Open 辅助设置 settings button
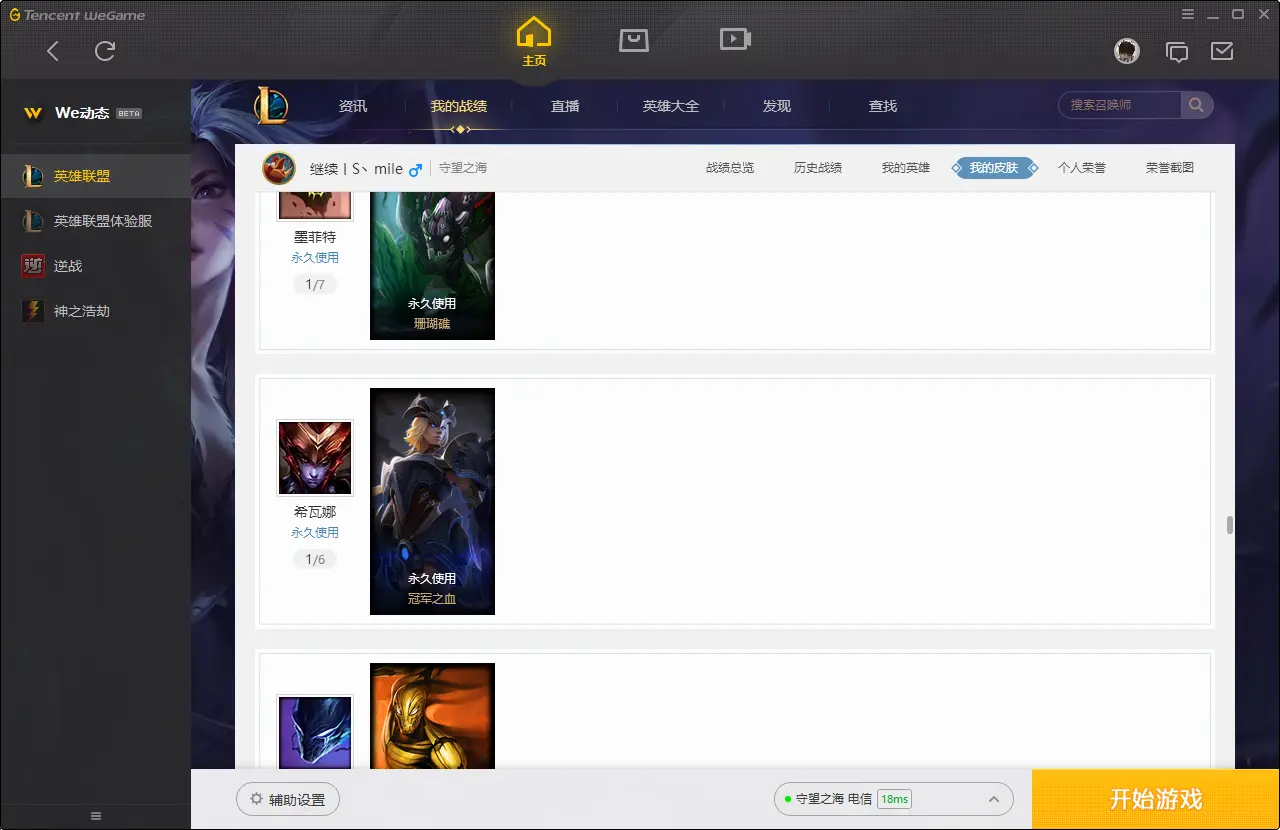 click(x=288, y=800)
